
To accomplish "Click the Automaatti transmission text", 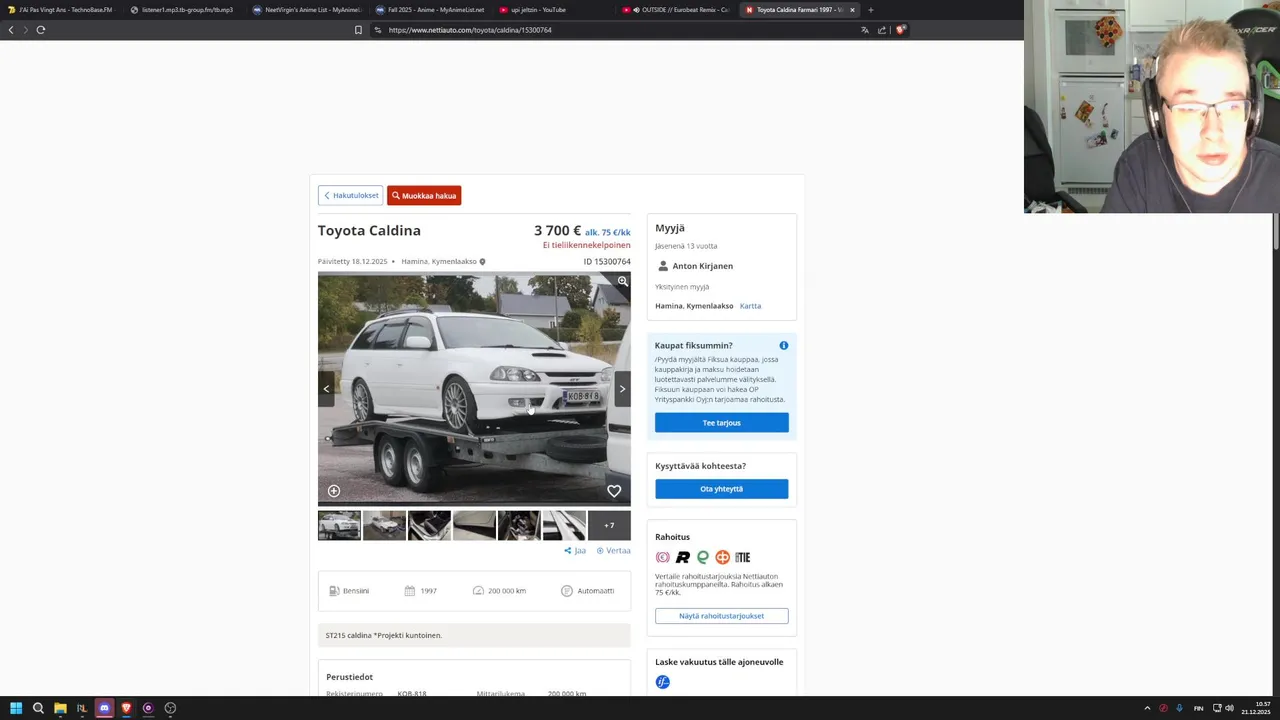I will point(595,591).
